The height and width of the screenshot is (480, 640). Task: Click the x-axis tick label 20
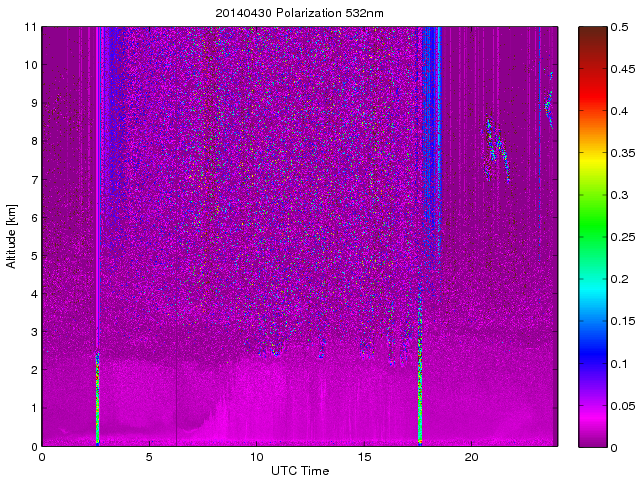[471, 457]
